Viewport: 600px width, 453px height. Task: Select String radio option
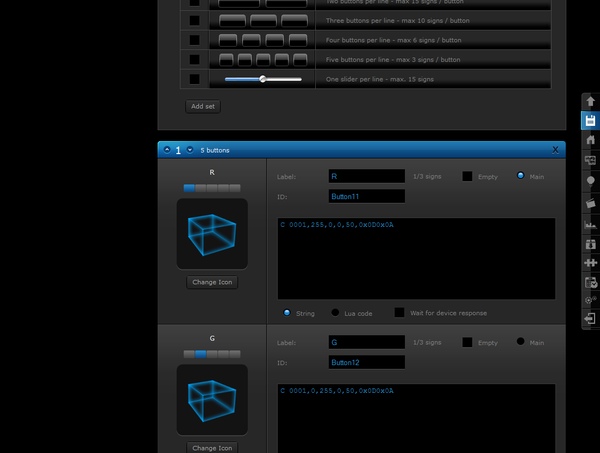287,313
